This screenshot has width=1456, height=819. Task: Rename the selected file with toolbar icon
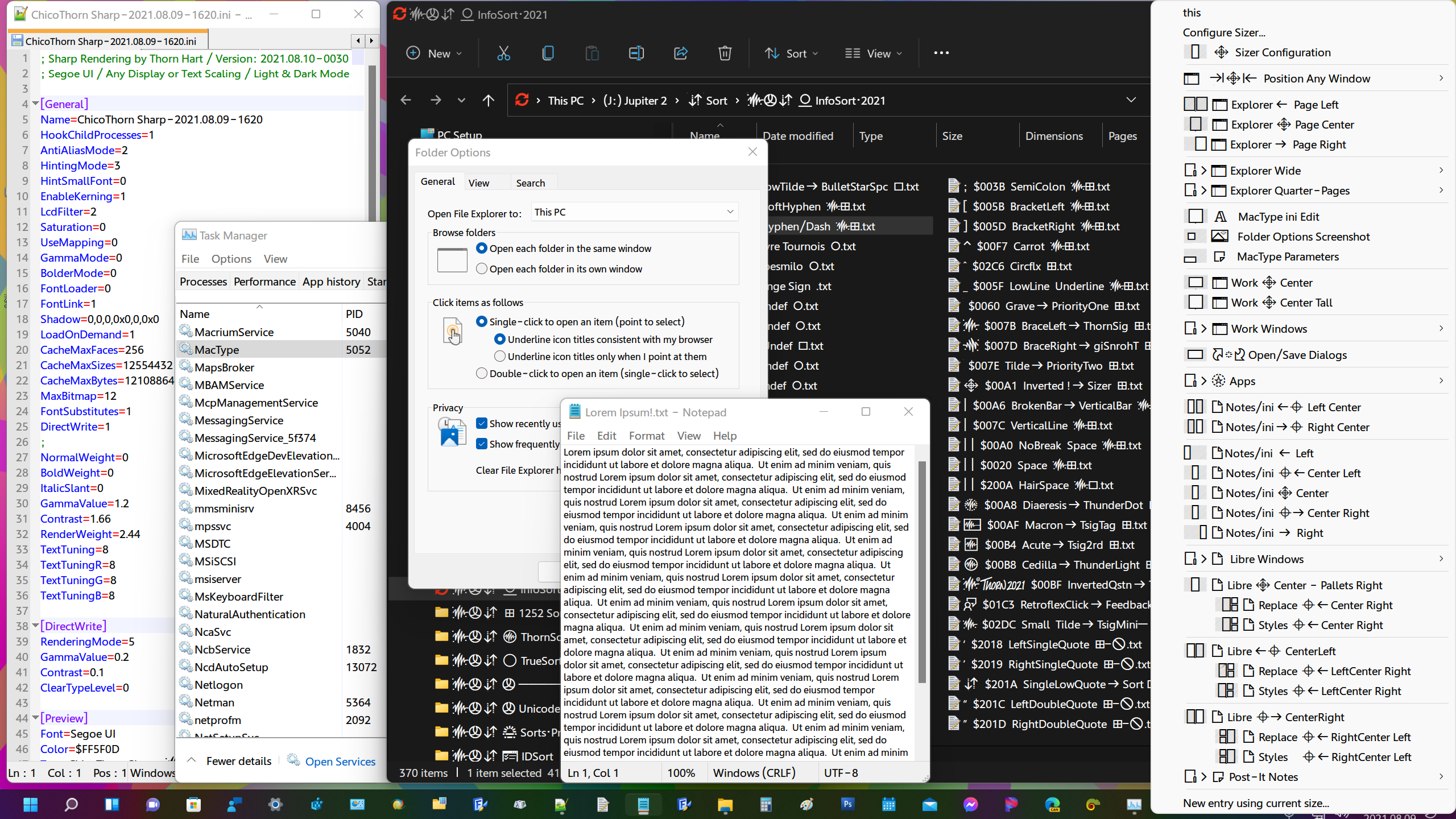(x=636, y=53)
